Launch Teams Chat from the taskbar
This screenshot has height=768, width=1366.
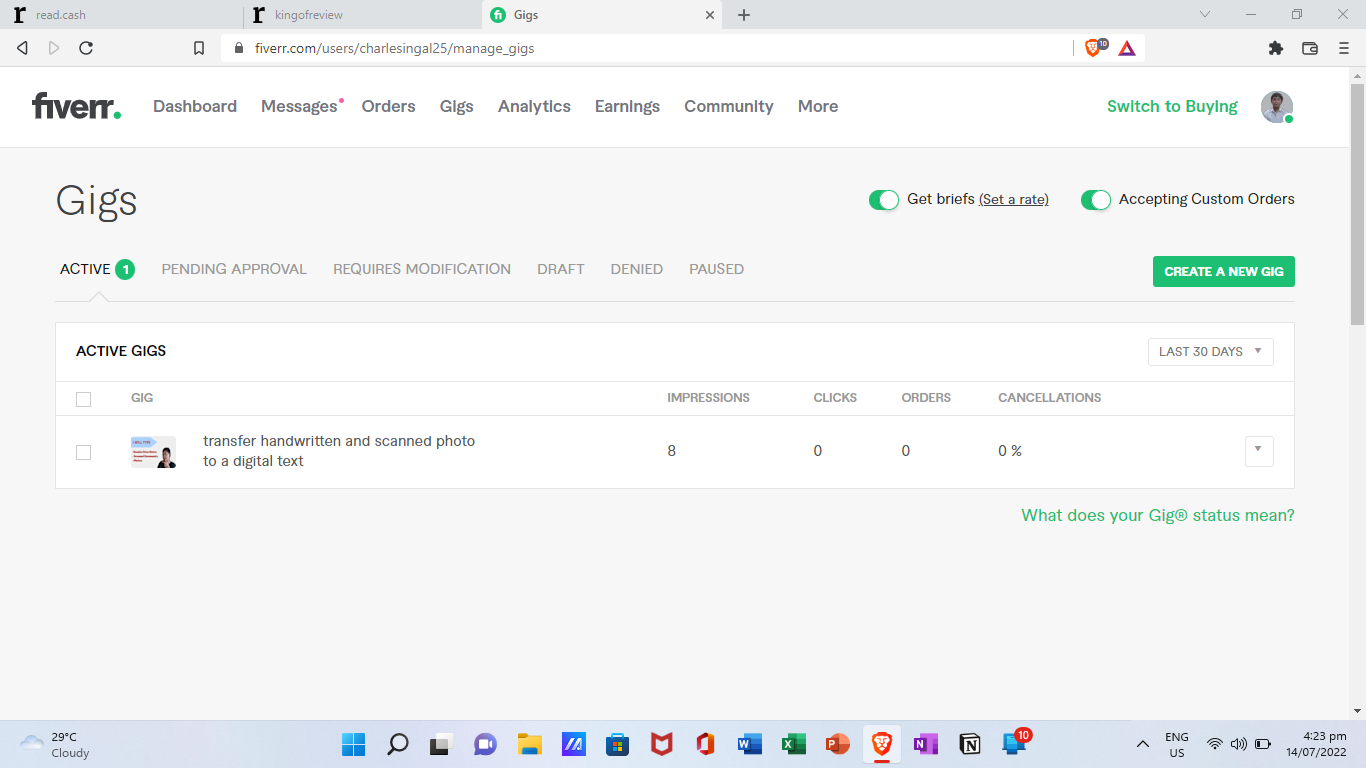[485, 744]
